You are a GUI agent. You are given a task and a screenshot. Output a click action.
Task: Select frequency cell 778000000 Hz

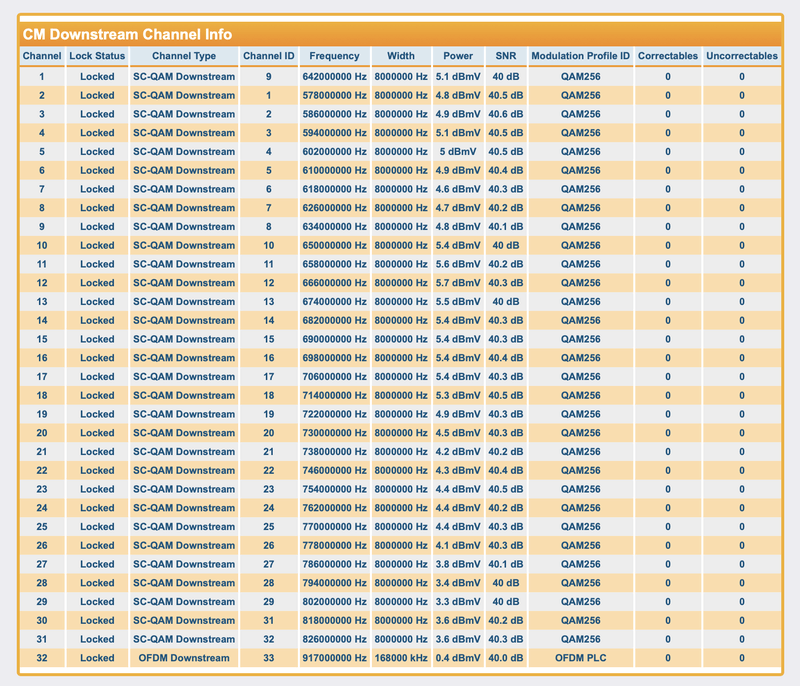coord(334,545)
